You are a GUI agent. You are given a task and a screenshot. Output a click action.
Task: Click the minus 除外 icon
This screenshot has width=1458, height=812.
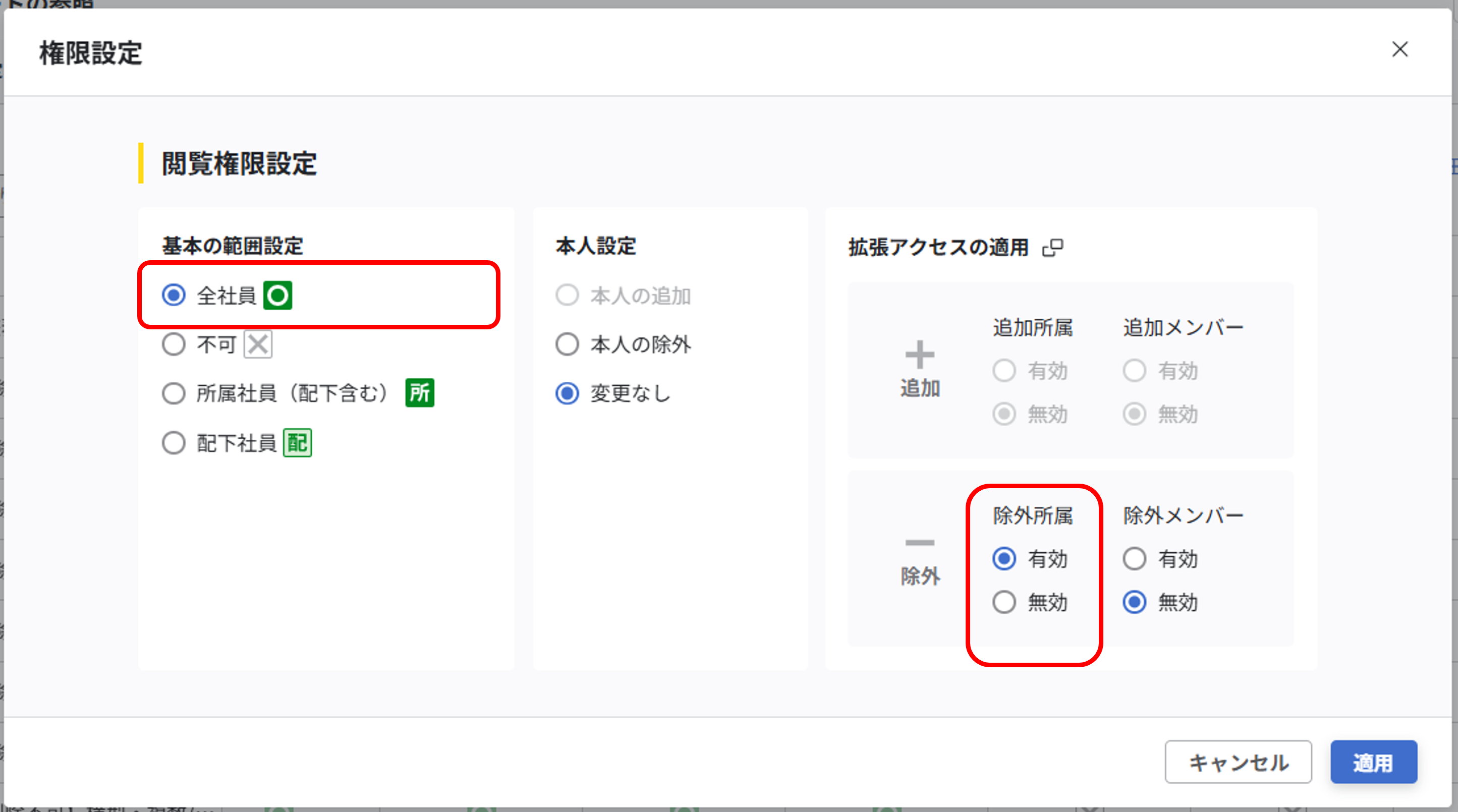tap(920, 543)
